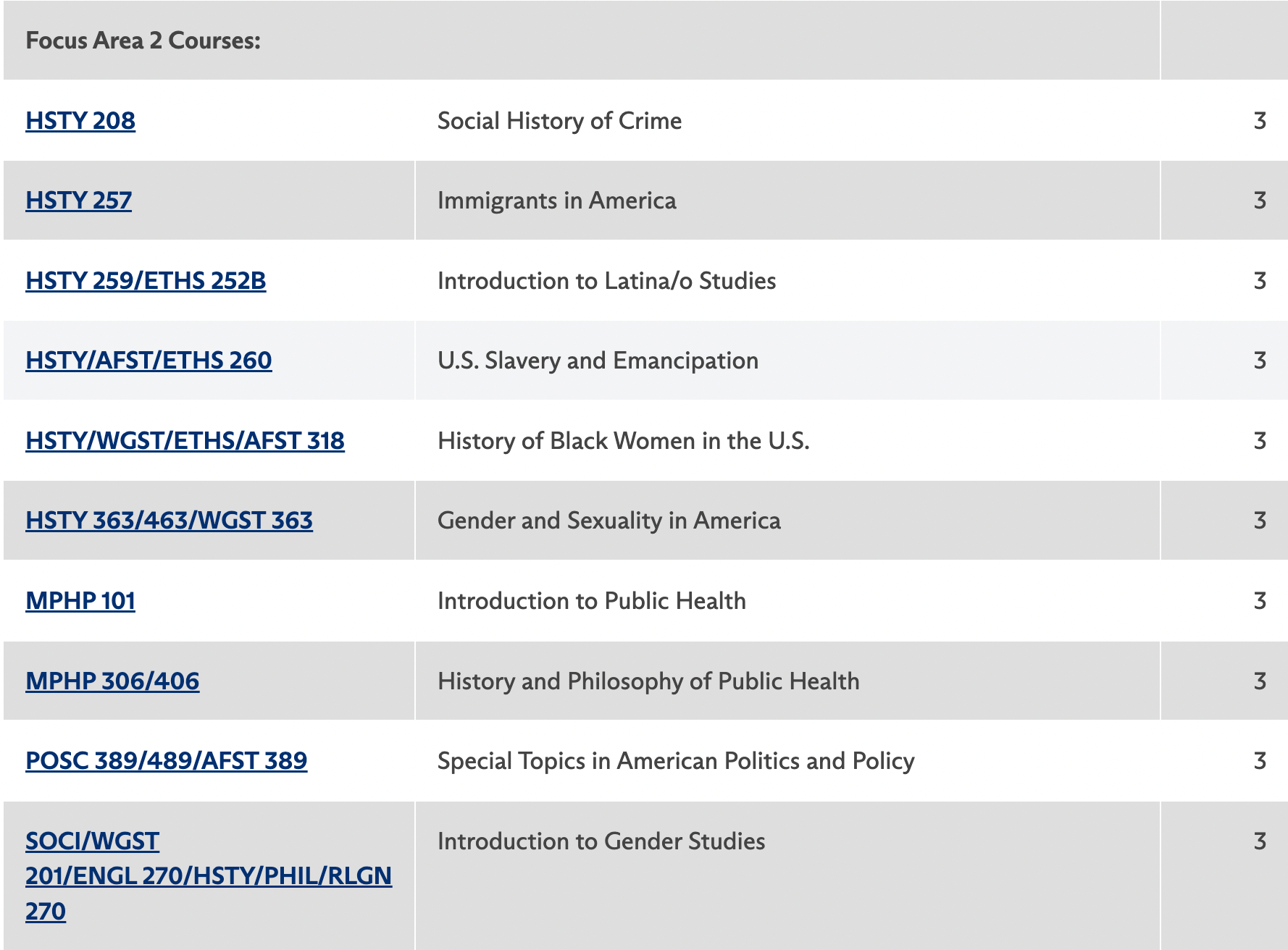This screenshot has height=950, width=1288.
Task: Click HSTY 363/463/WGST 363 link
Action: (169, 521)
